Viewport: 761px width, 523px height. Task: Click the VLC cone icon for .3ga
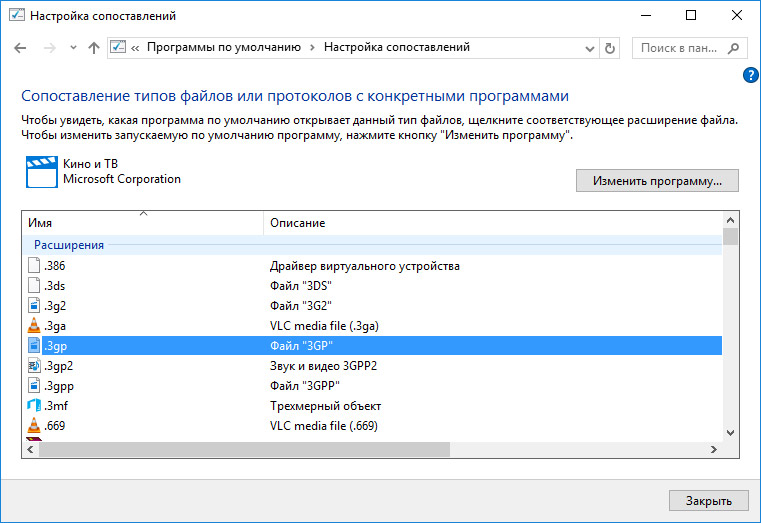33,326
